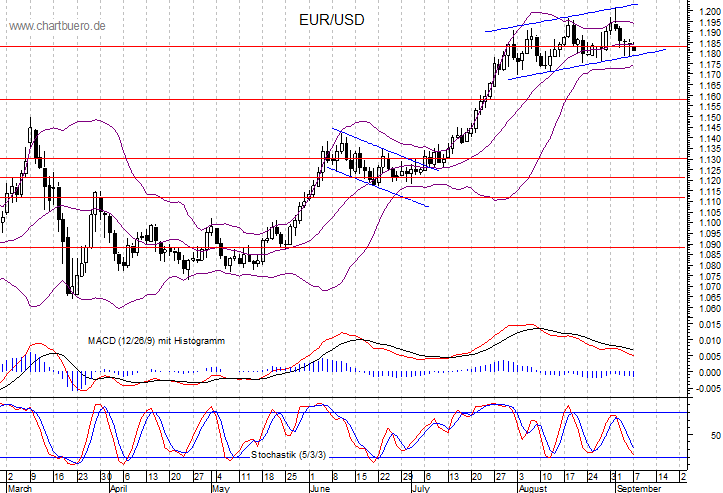Click the 0.000 MACD scale label
The width and height of the screenshot is (723, 493).
[x=710, y=372]
